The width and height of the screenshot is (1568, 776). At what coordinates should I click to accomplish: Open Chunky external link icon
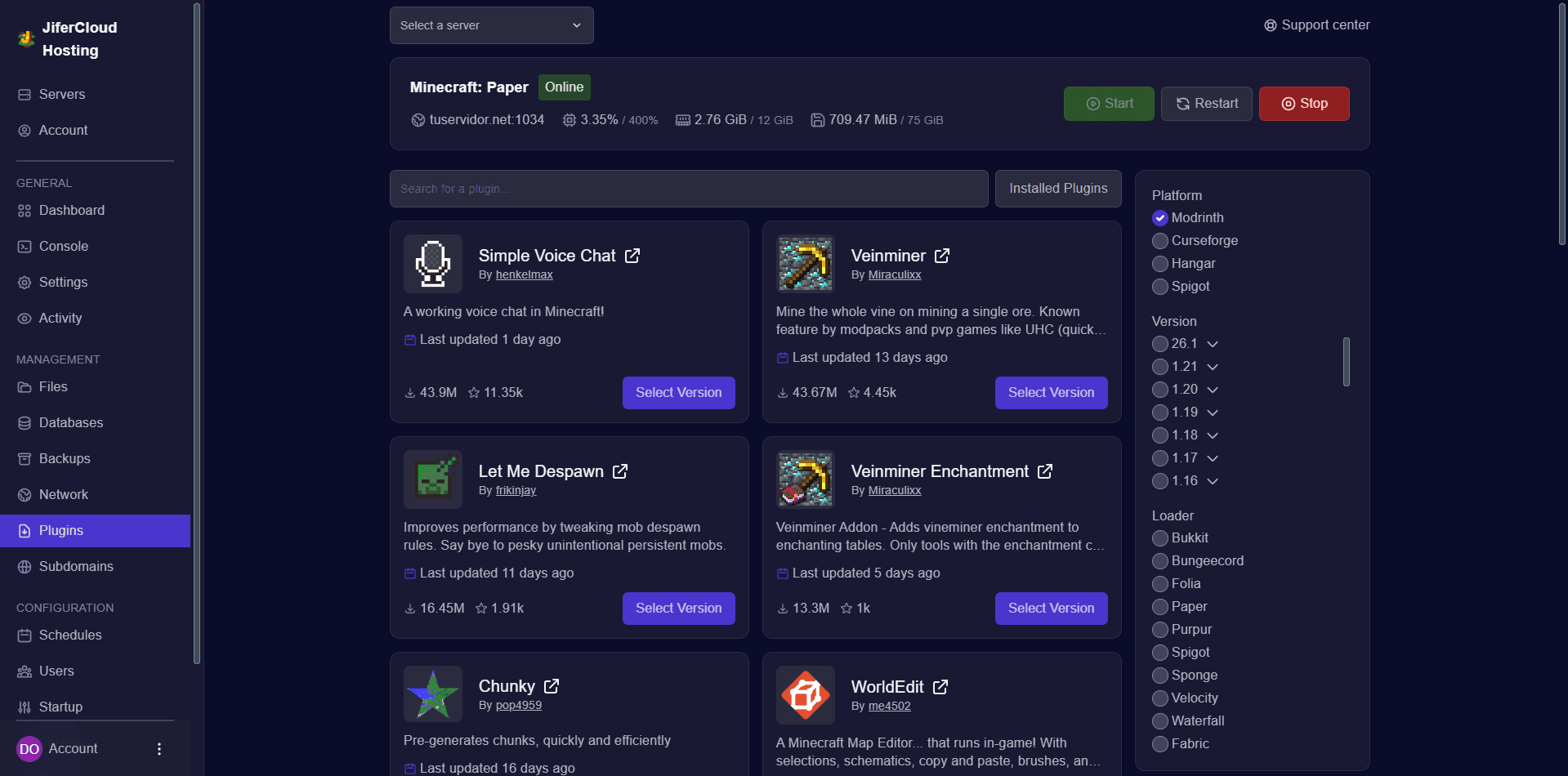(x=552, y=686)
